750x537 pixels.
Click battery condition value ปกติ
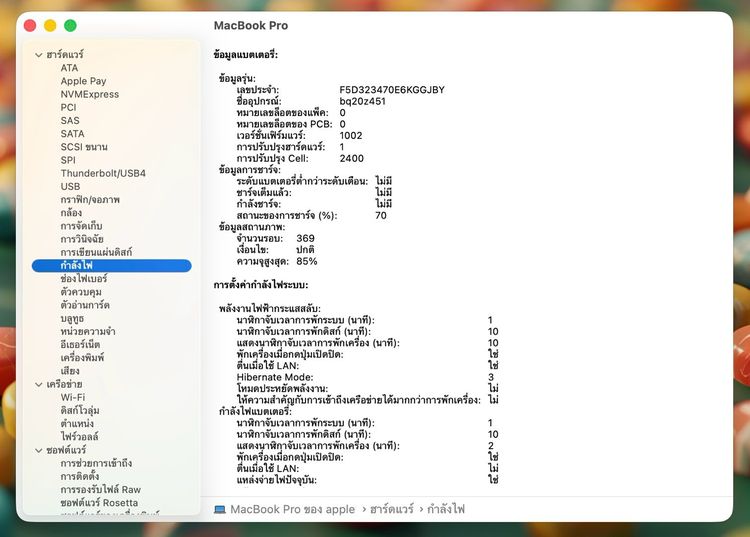(x=305, y=250)
